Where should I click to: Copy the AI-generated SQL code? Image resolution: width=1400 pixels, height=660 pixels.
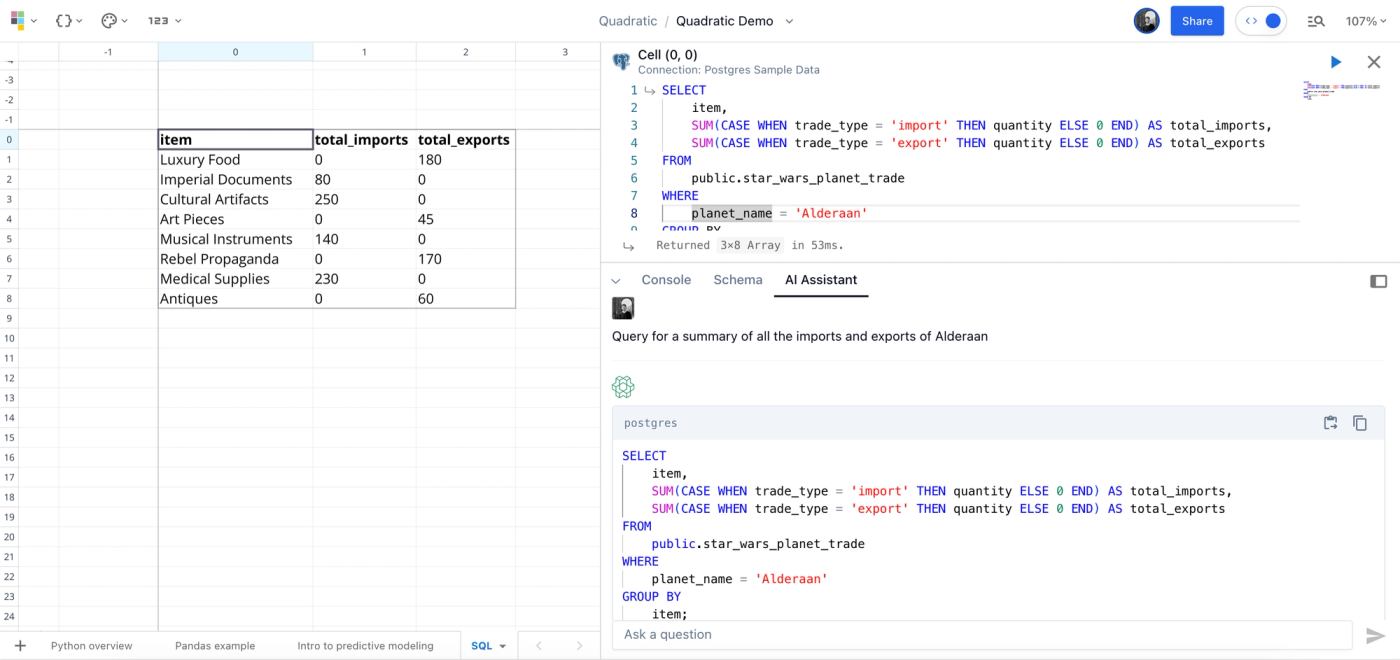pos(1360,423)
